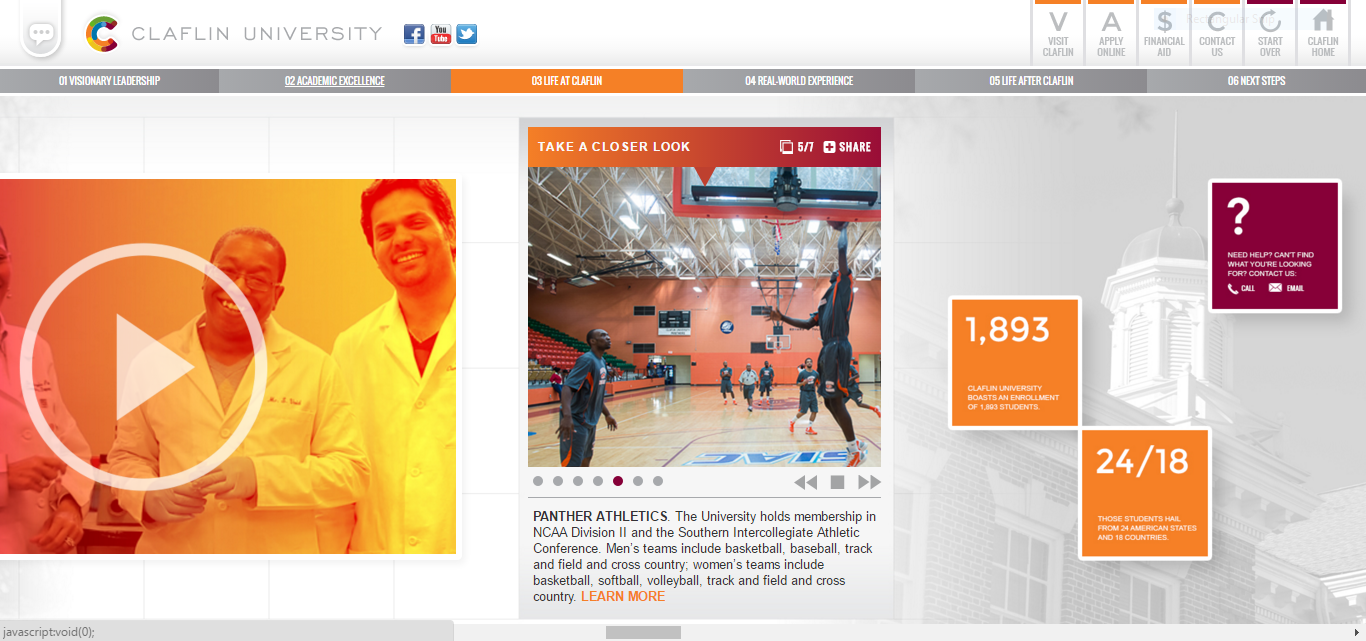Open the Twitter feed icon
Image resolution: width=1366 pixels, height=641 pixels.
coord(467,34)
